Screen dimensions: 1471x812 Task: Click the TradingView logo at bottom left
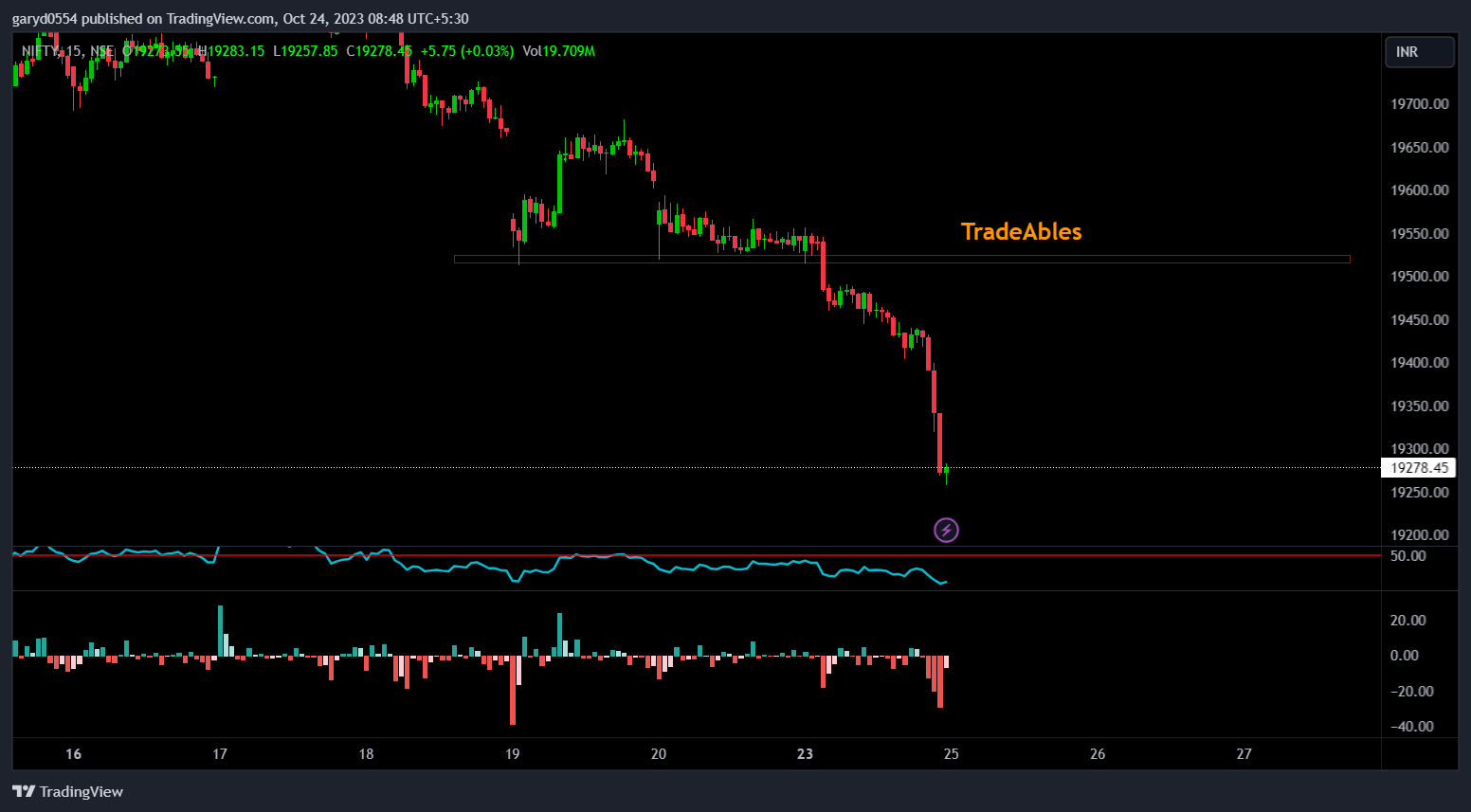[x=67, y=791]
